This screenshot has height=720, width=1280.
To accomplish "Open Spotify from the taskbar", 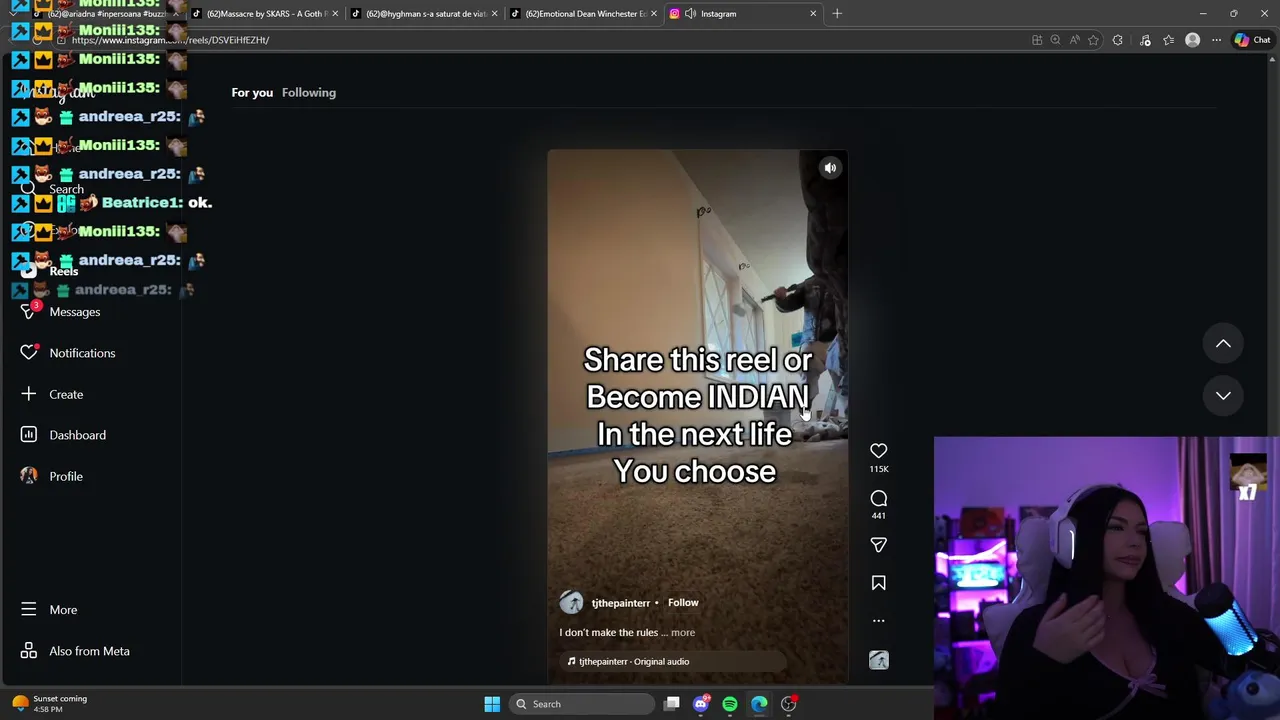I will (730, 704).
